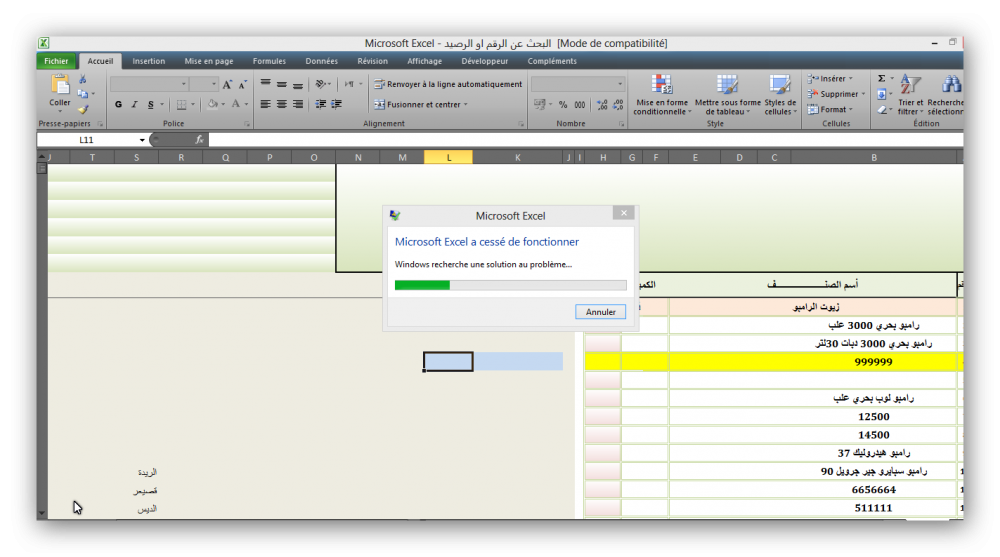Click the Cut scissors icon
Screen dimensions: 1000x557
83,79
